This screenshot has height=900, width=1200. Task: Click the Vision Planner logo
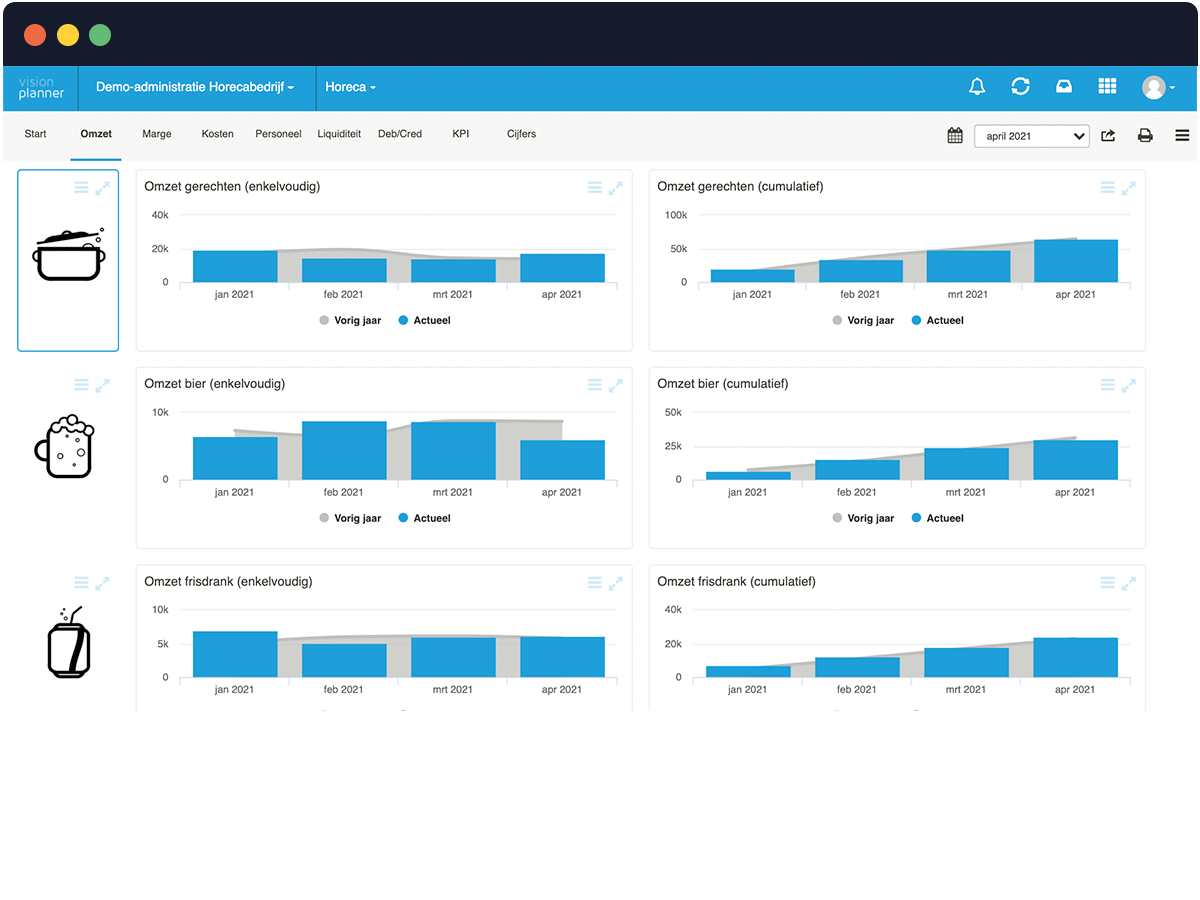tap(41, 88)
